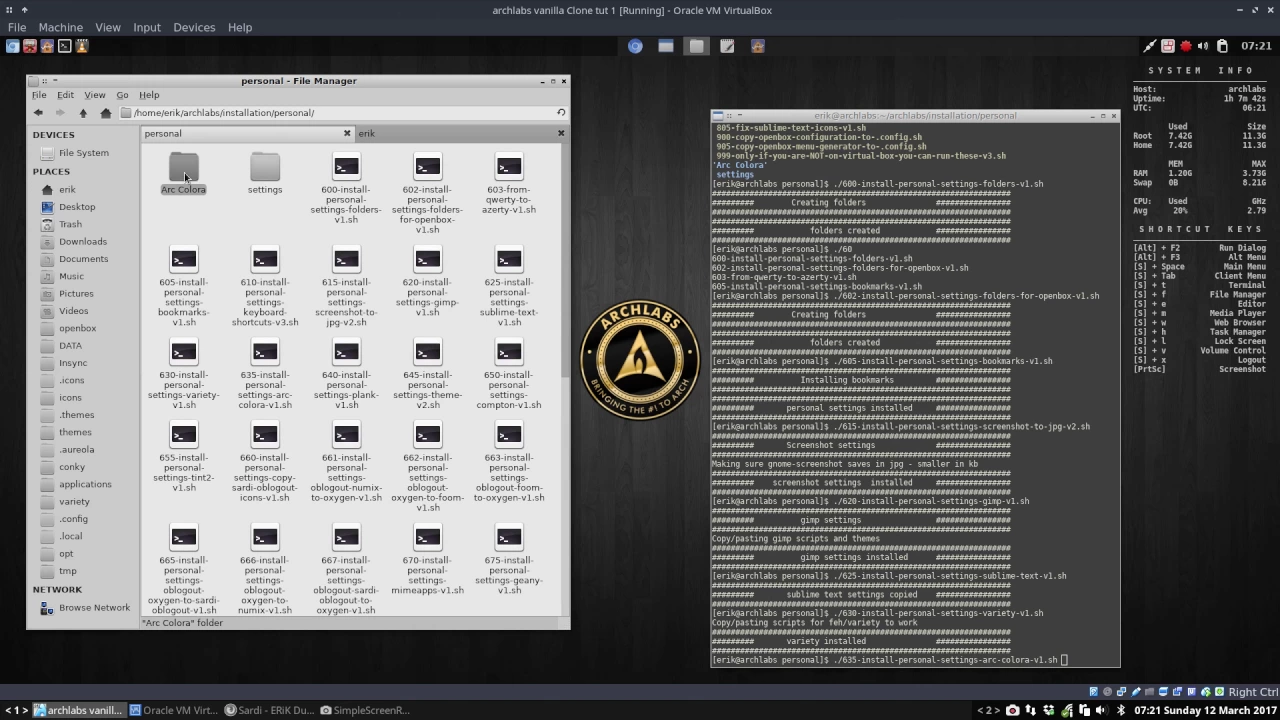Open the VirtualBox Input menu
The width and height of the screenshot is (1280, 720).
[x=147, y=27]
